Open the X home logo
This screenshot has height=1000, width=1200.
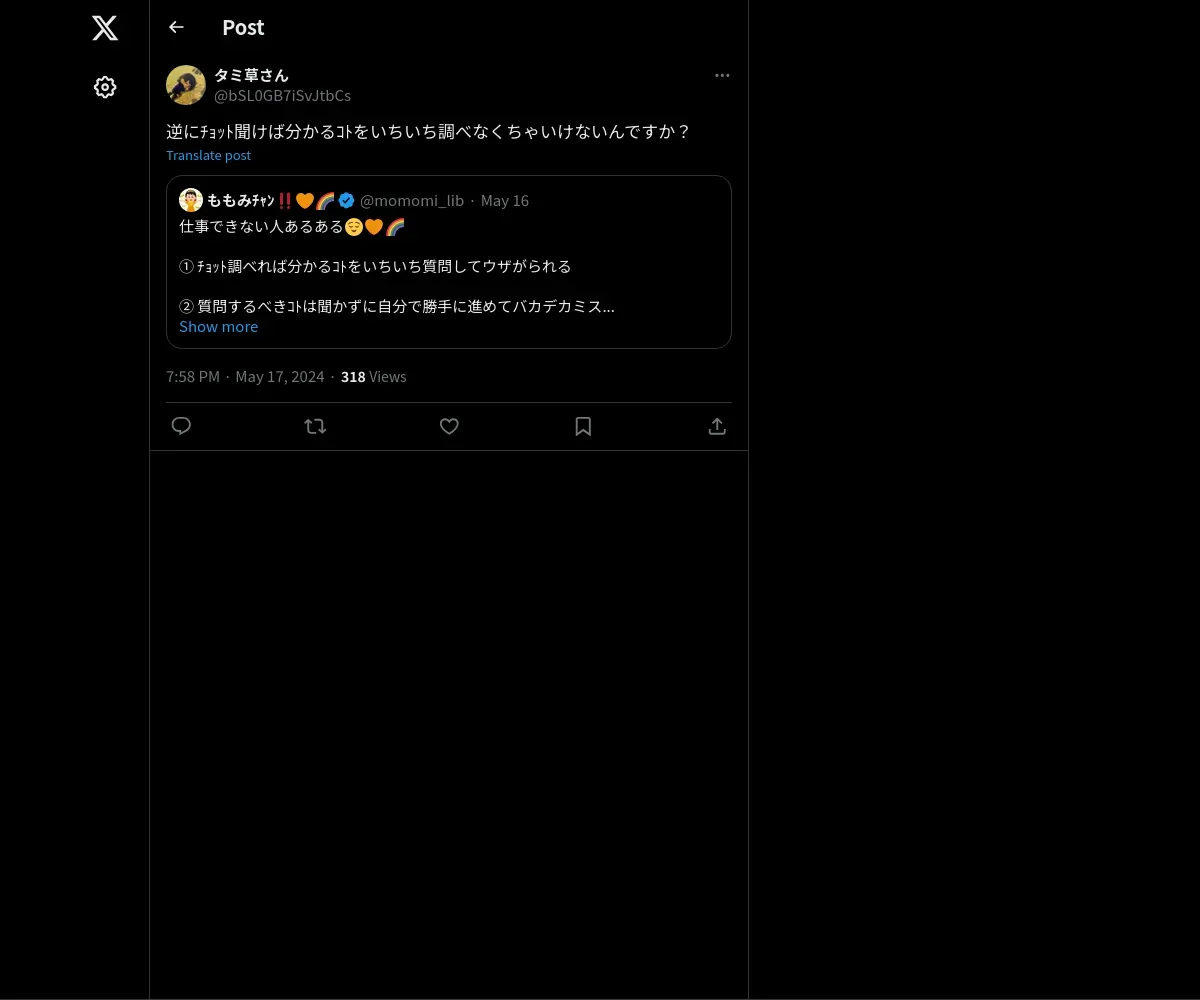point(105,28)
